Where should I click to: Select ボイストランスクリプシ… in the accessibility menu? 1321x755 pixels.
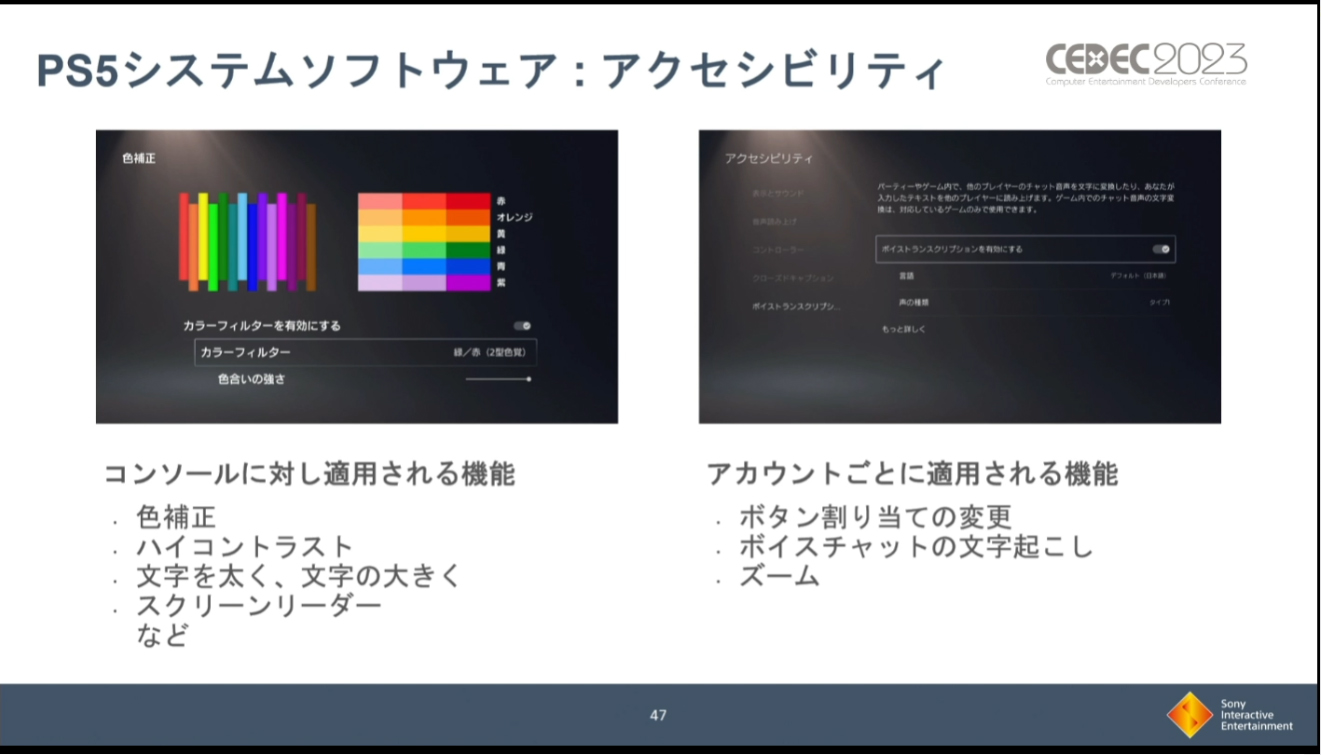click(796, 306)
